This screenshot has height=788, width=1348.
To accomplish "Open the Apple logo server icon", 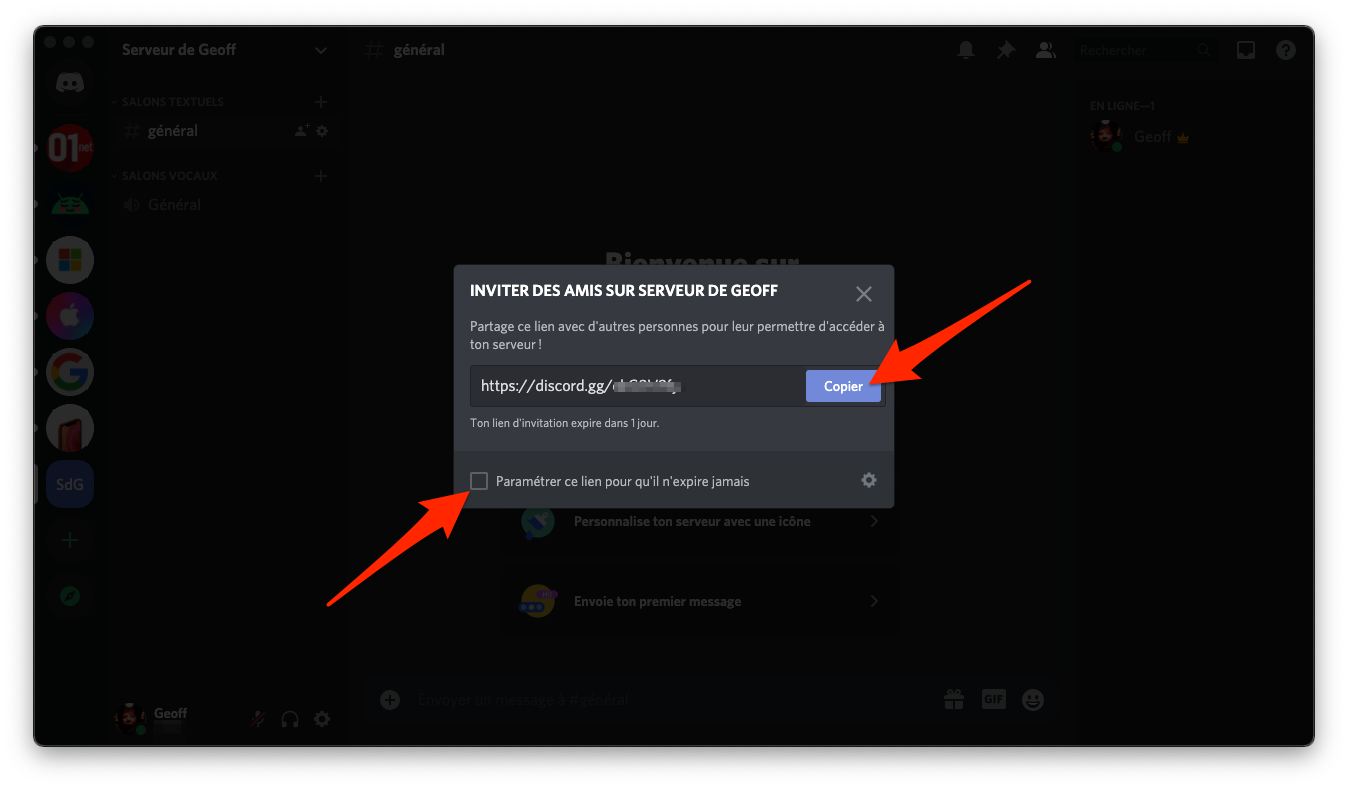I will pos(70,316).
